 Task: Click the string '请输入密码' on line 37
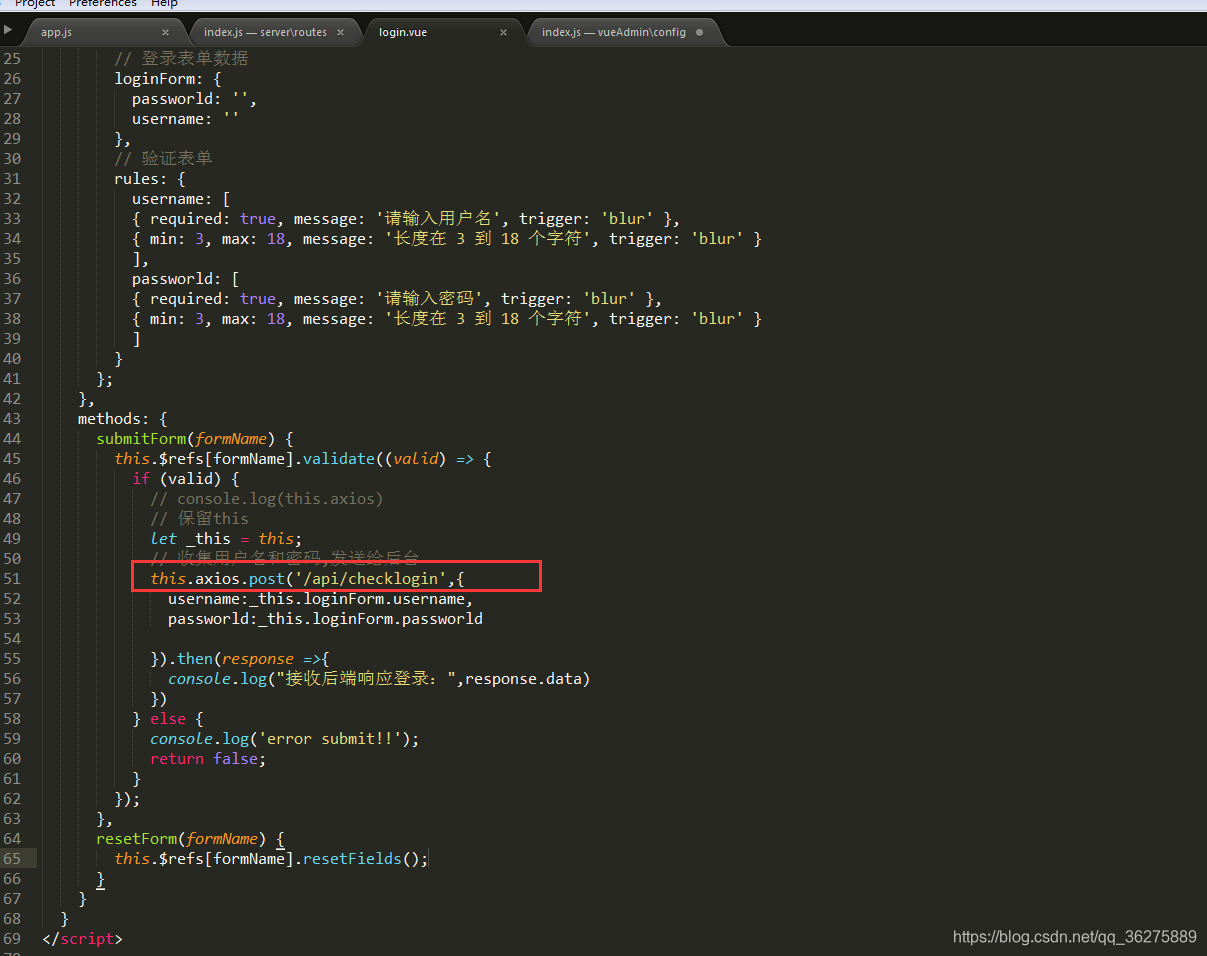429,298
